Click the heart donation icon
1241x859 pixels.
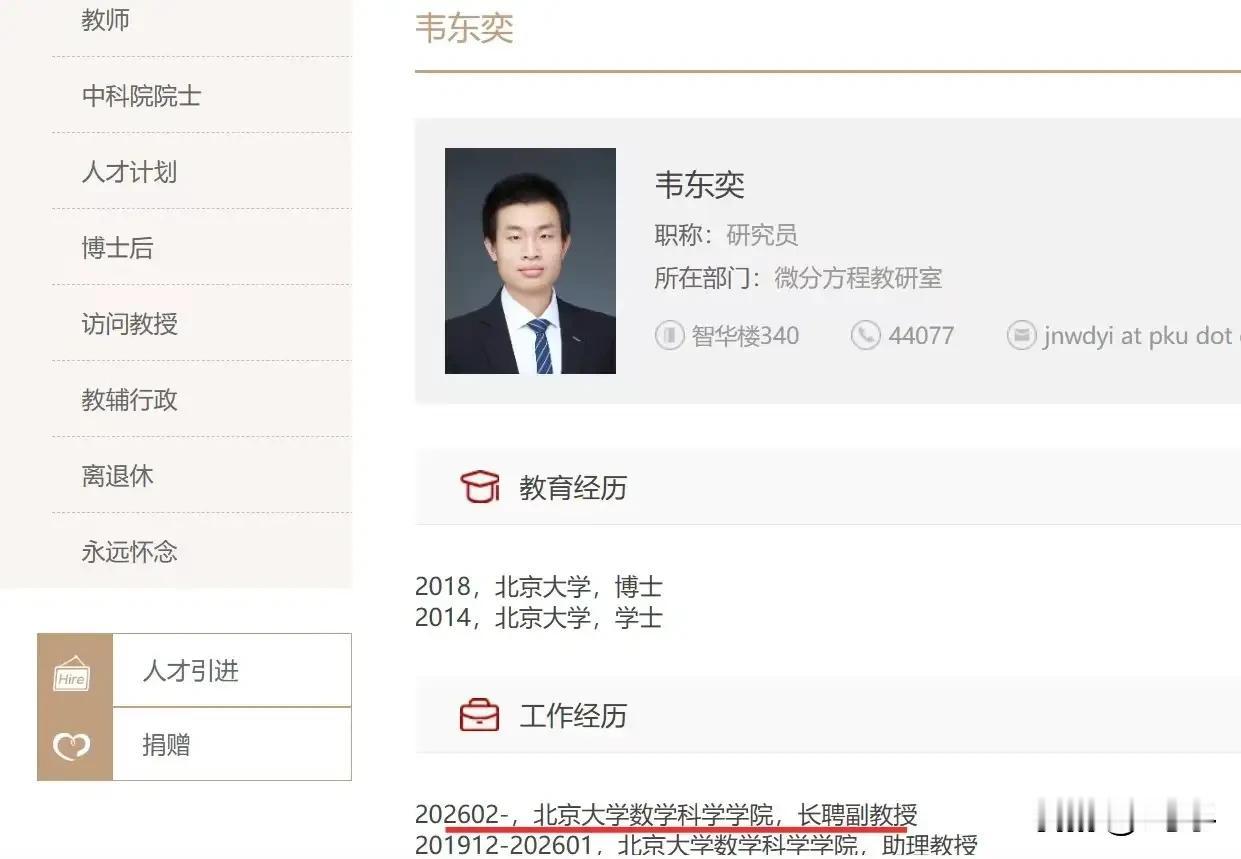coord(72,746)
